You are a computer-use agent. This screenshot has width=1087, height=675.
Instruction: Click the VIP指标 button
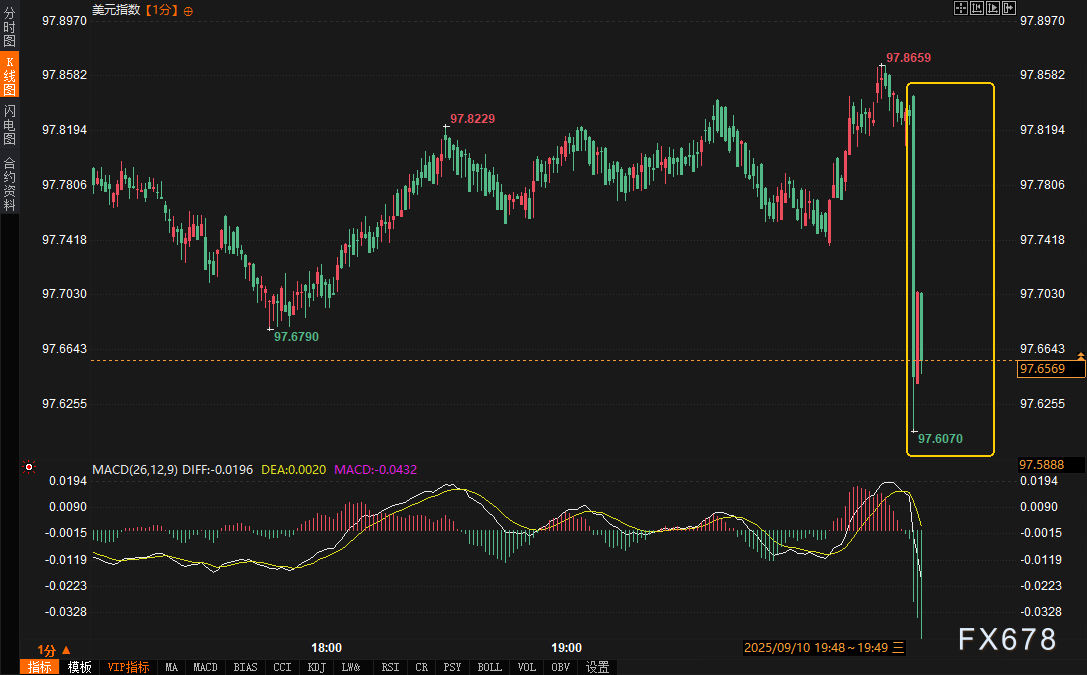click(x=128, y=667)
